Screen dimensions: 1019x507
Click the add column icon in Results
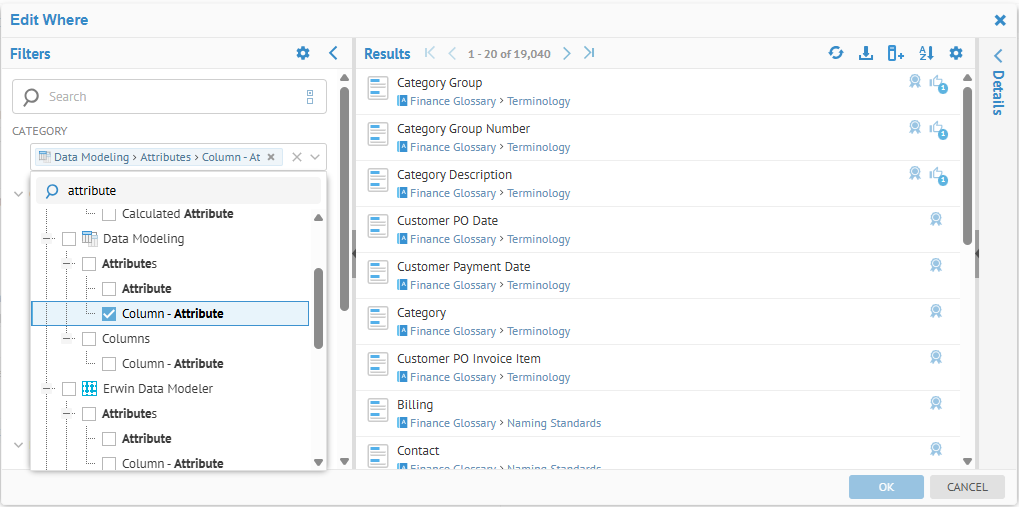(x=896, y=53)
